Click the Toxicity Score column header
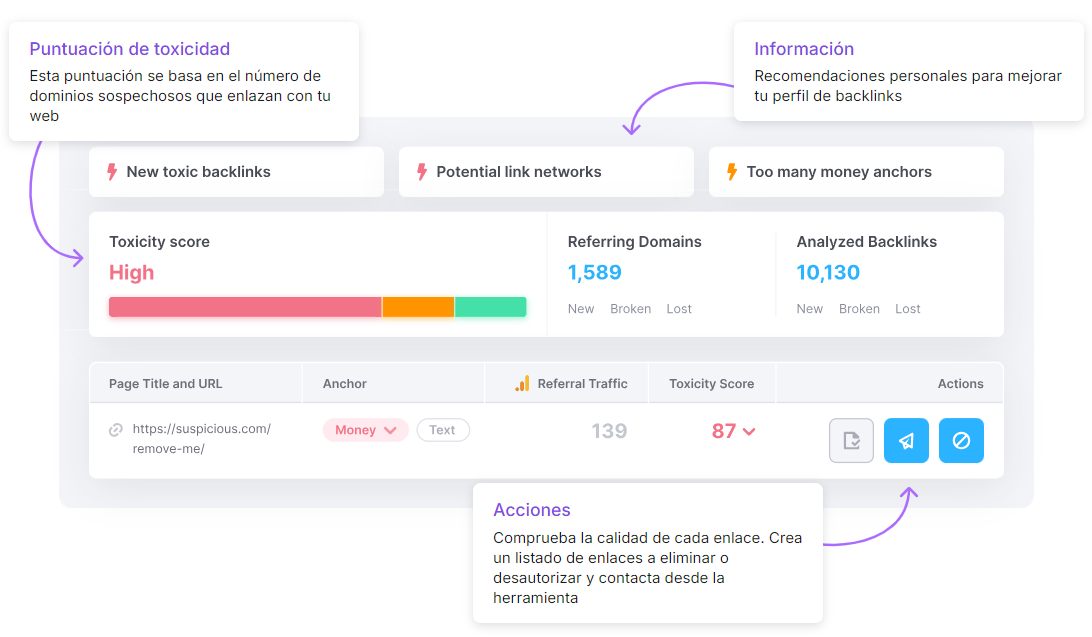The height and width of the screenshot is (637, 1092). click(x=712, y=384)
